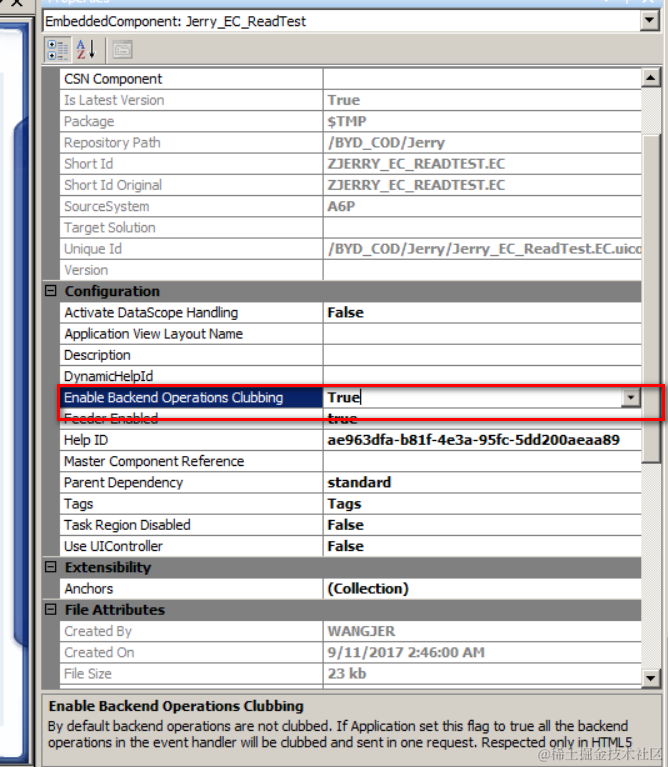Image resolution: width=668 pixels, height=767 pixels.
Task: Click the Package value $TMP
Action: click(347, 121)
